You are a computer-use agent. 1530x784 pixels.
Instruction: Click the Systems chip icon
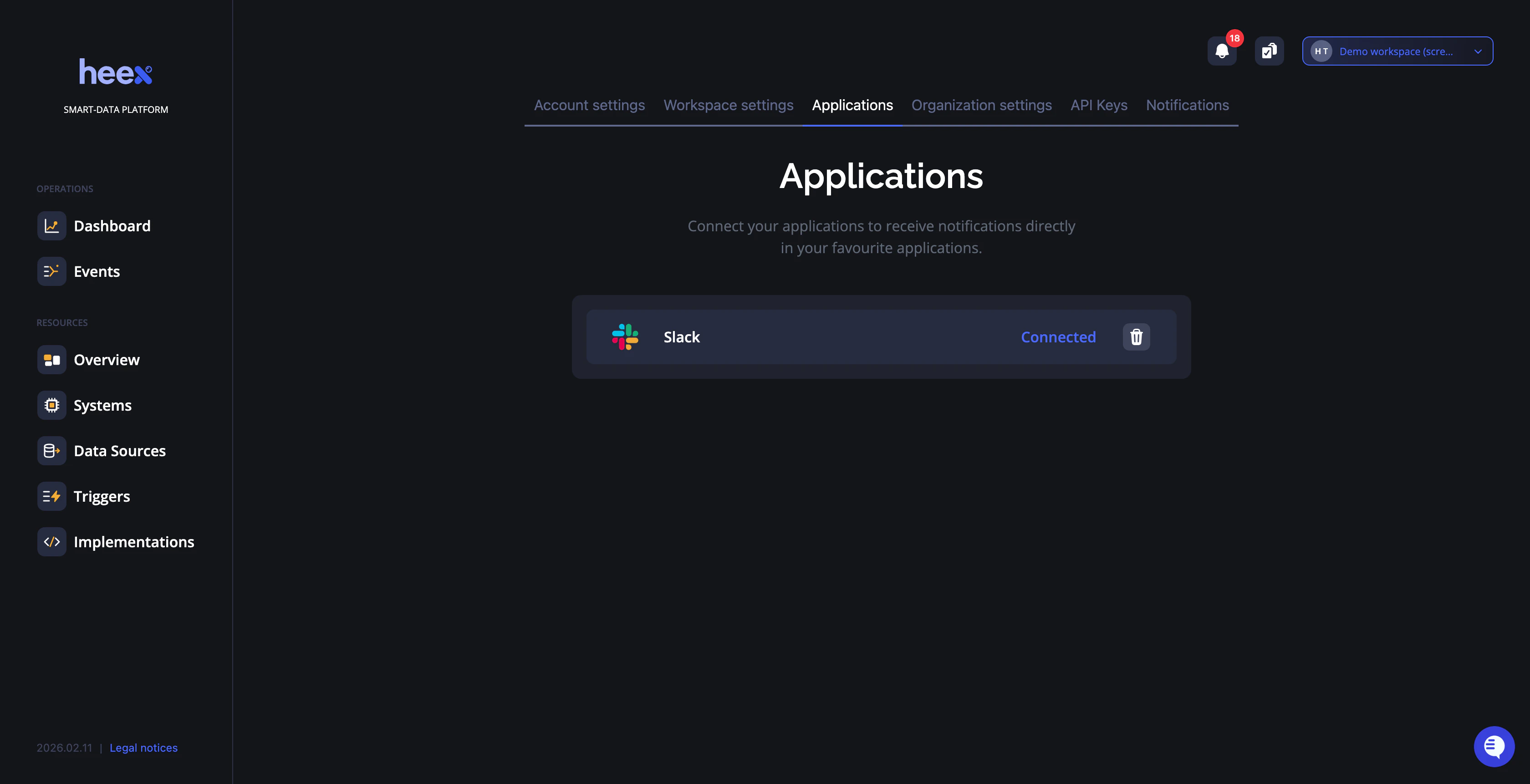pyautogui.click(x=51, y=405)
